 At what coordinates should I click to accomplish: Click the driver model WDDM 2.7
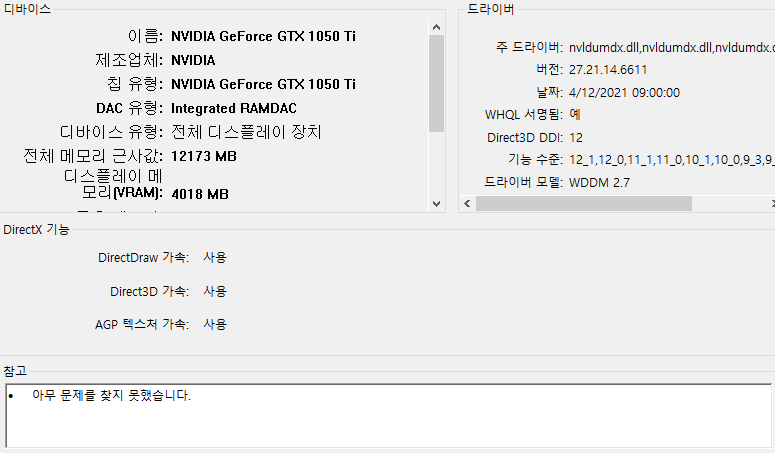(599, 183)
